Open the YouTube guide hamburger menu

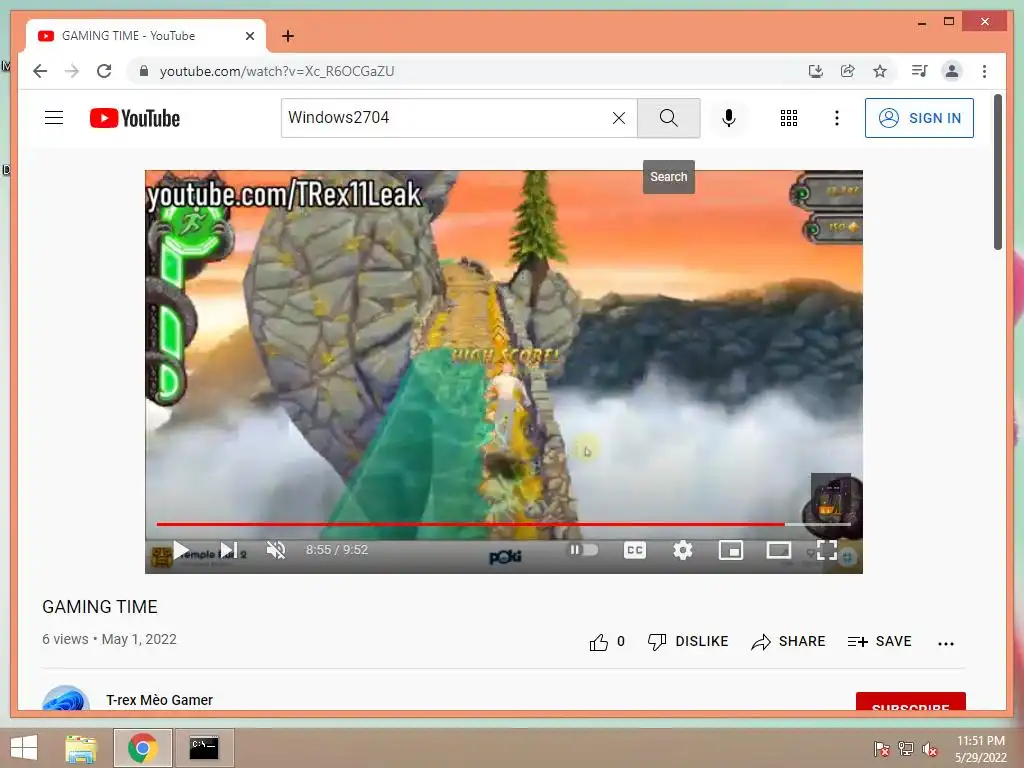54,118
